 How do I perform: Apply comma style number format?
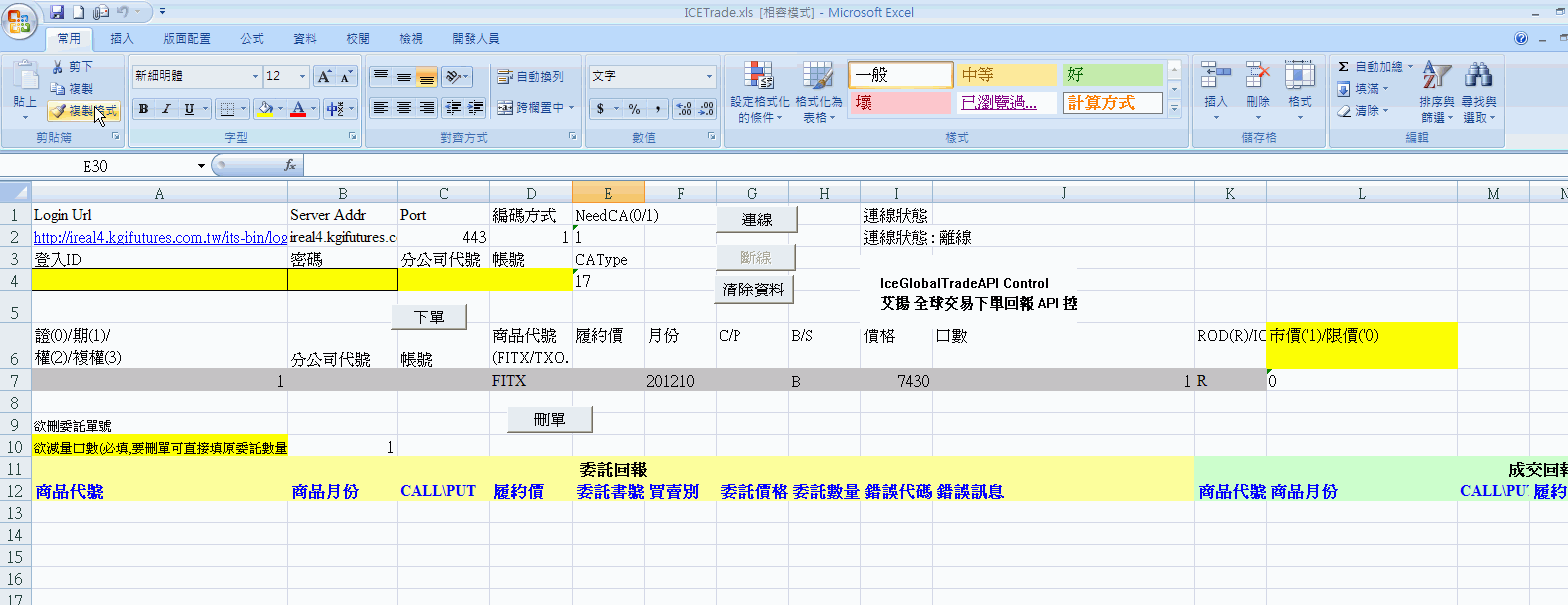[x=657, y=108]
